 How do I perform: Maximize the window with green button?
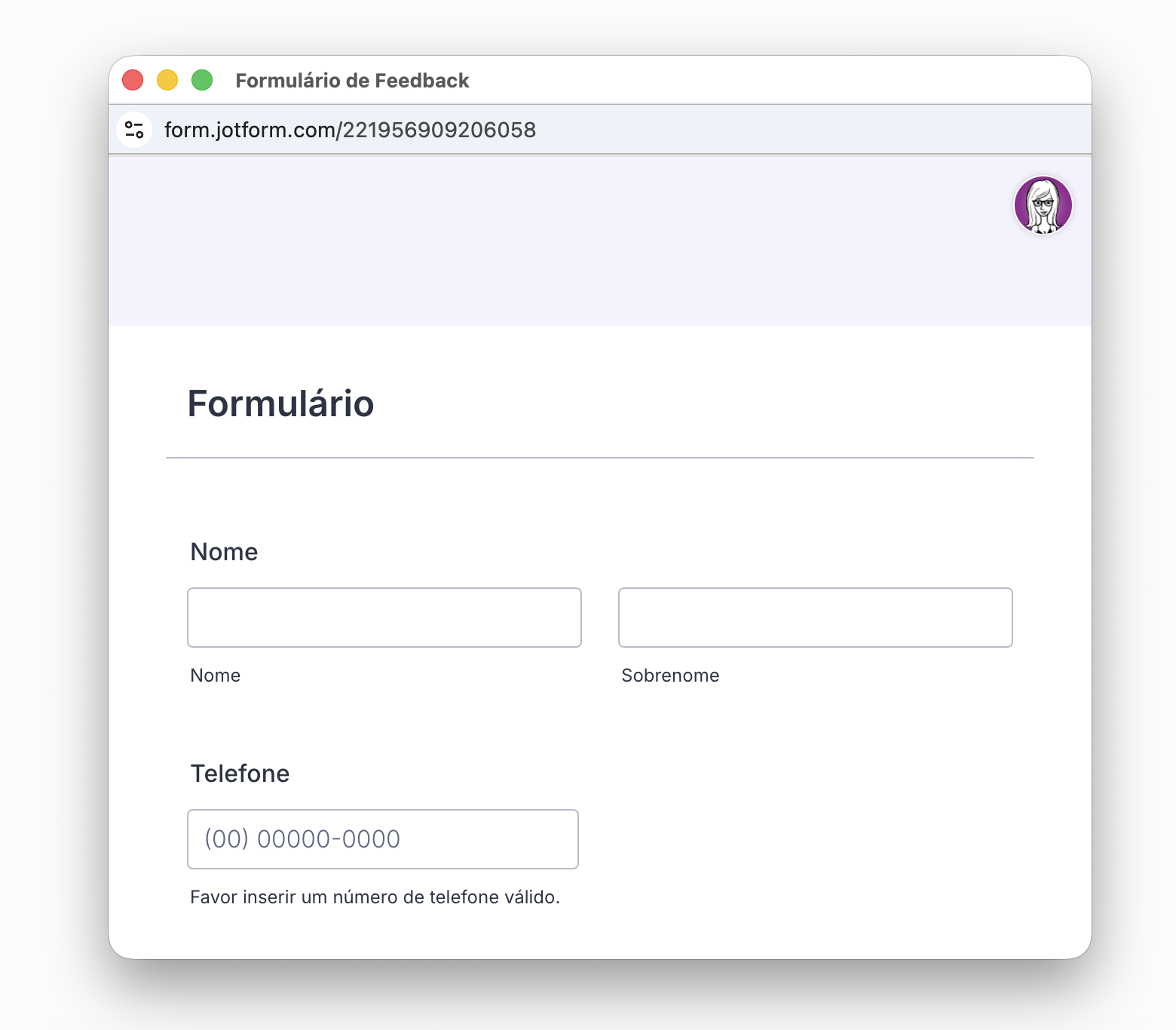[202, 80]
